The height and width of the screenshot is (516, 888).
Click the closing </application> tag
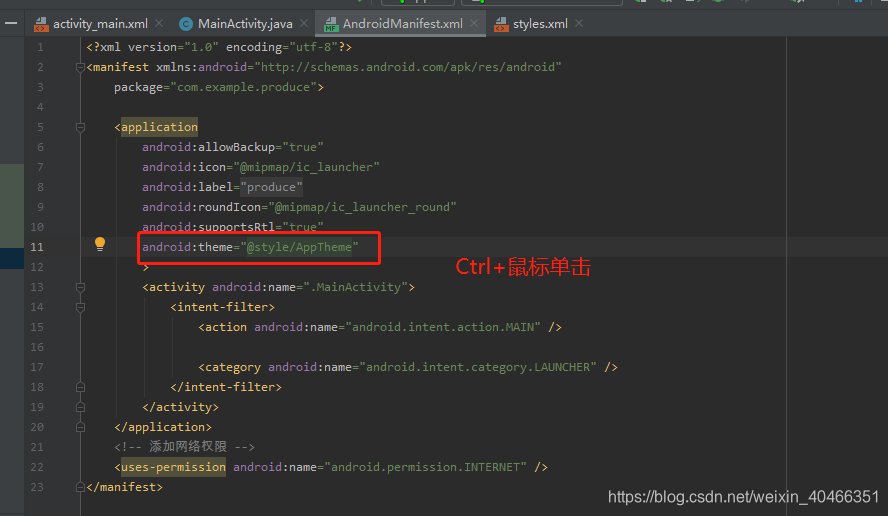click(163, 427)
